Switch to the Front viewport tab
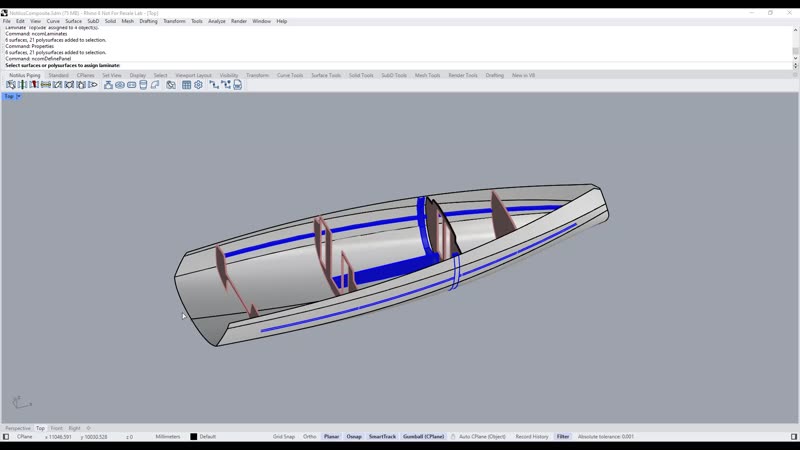The image size is (800, 450). click(57, 428)
